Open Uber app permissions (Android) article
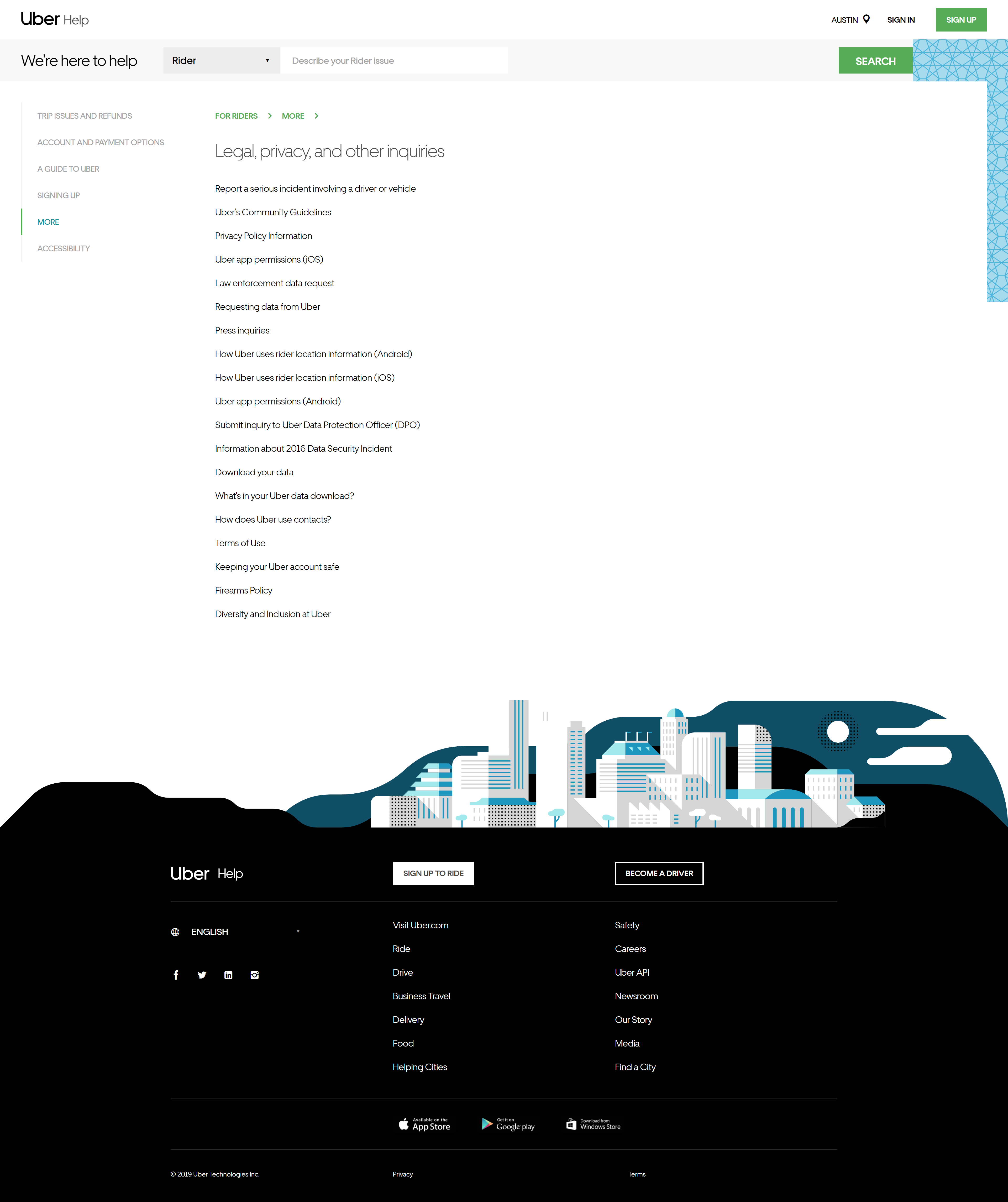The width and height of the screenshot is (1008, 1202). pos(278,402)
